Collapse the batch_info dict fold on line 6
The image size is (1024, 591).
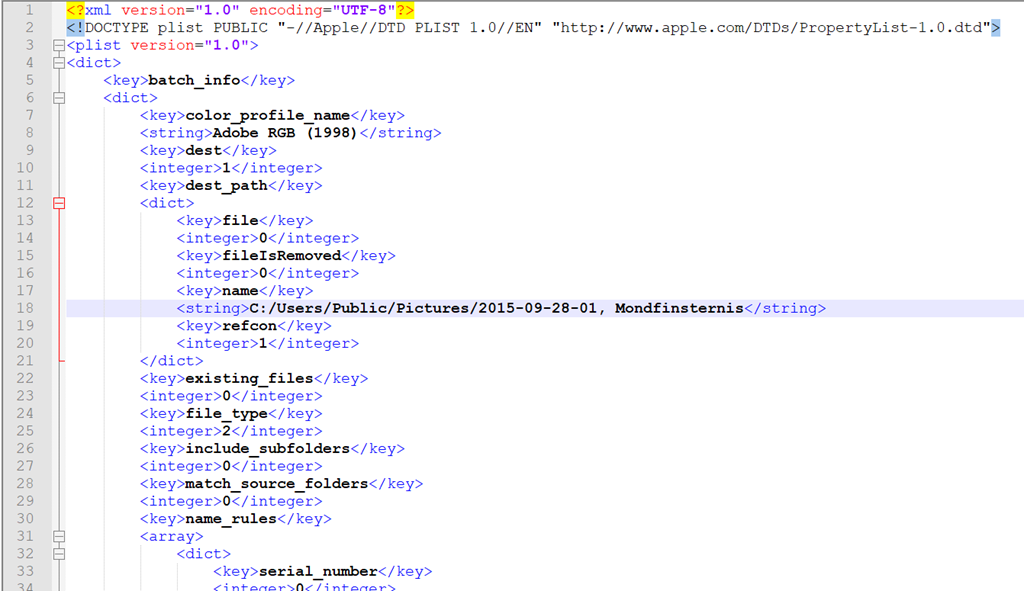(59, 98)
